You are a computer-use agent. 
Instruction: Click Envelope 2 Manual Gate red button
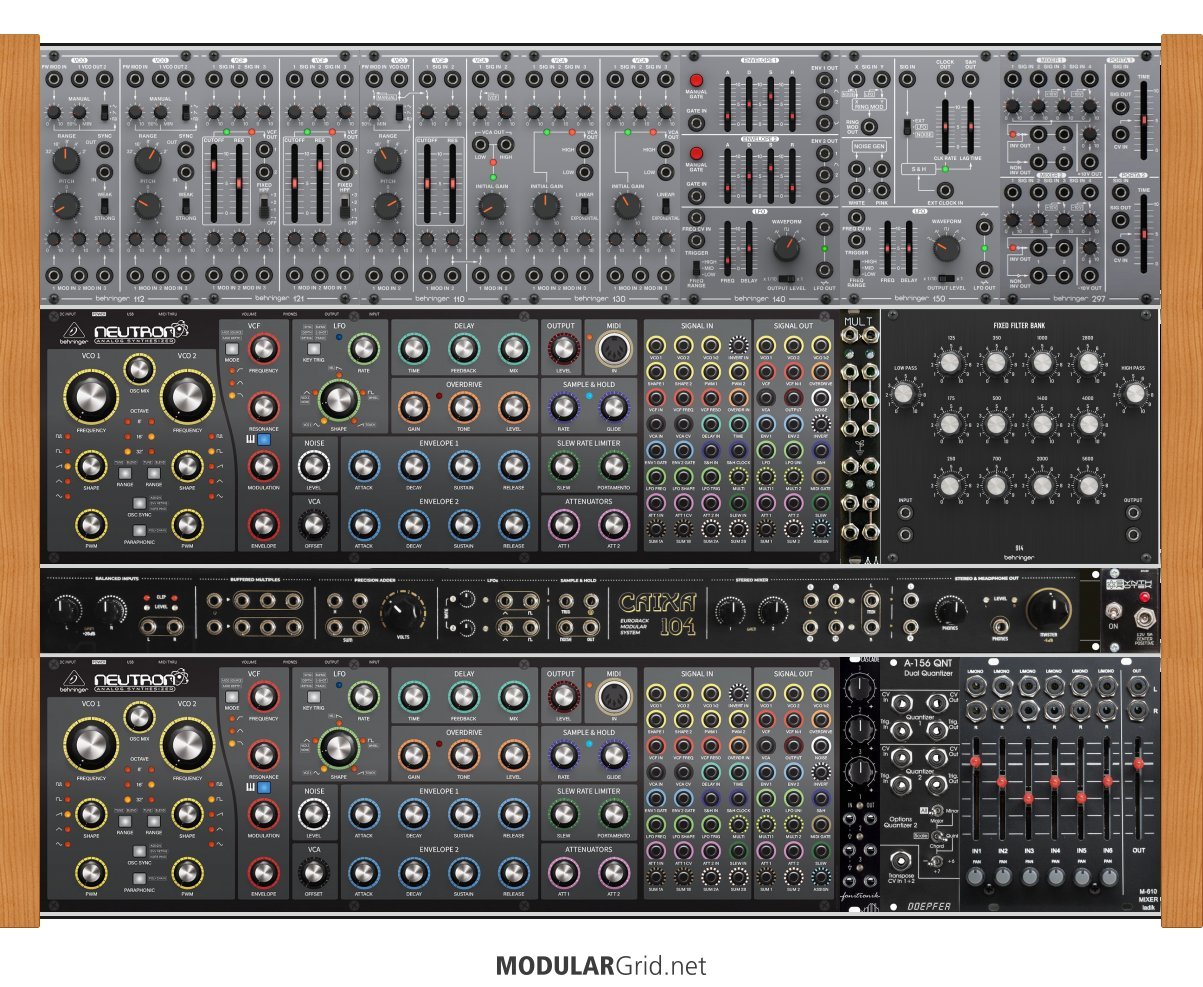(697, 152)
